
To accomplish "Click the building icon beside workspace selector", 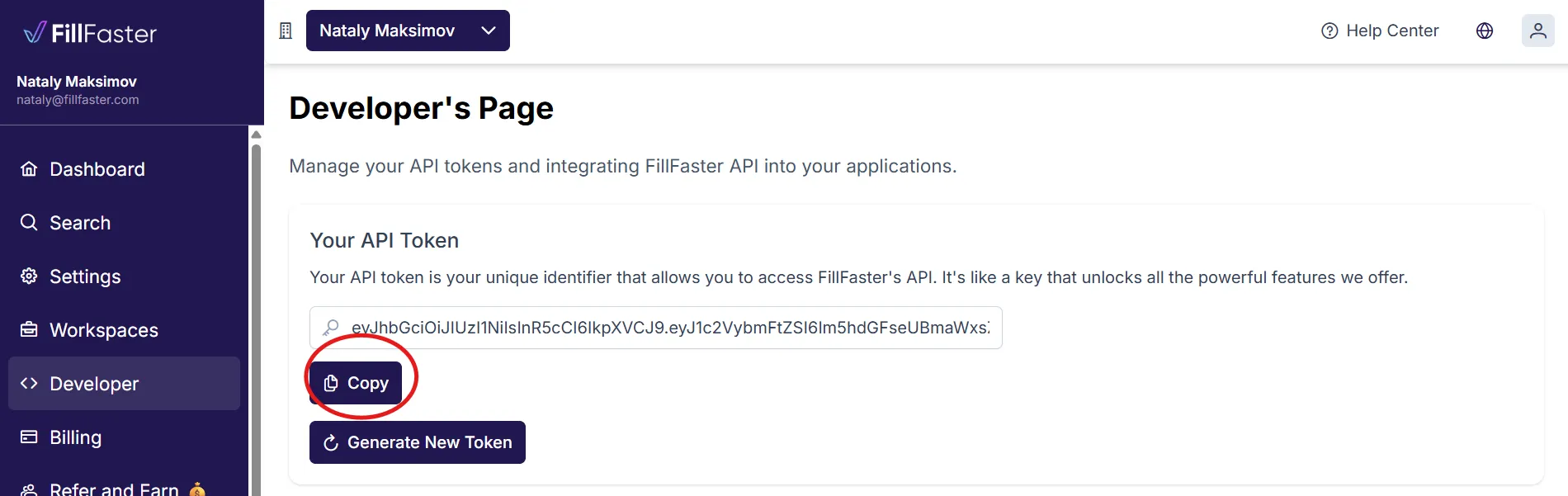I will point(286,31).
